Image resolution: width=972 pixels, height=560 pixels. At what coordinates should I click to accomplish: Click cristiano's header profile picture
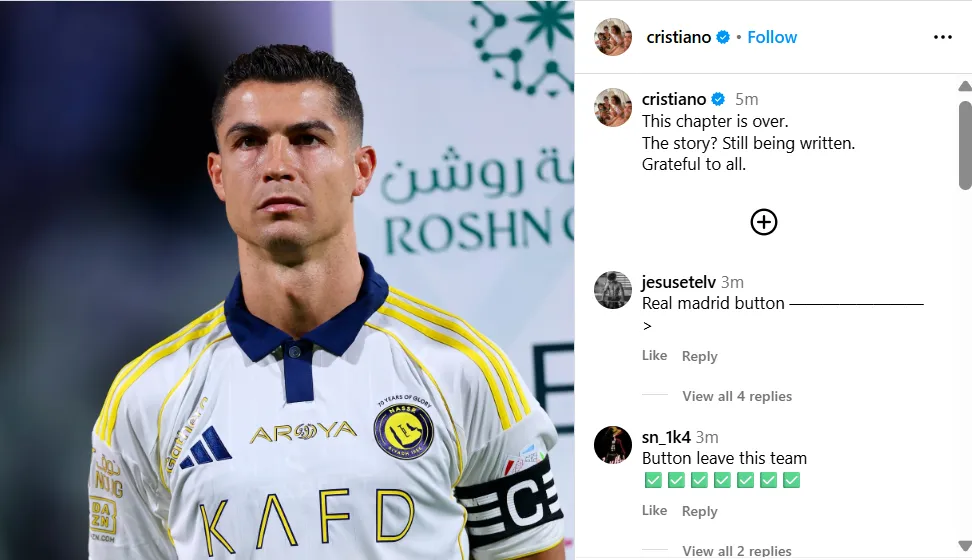[612, 37]
